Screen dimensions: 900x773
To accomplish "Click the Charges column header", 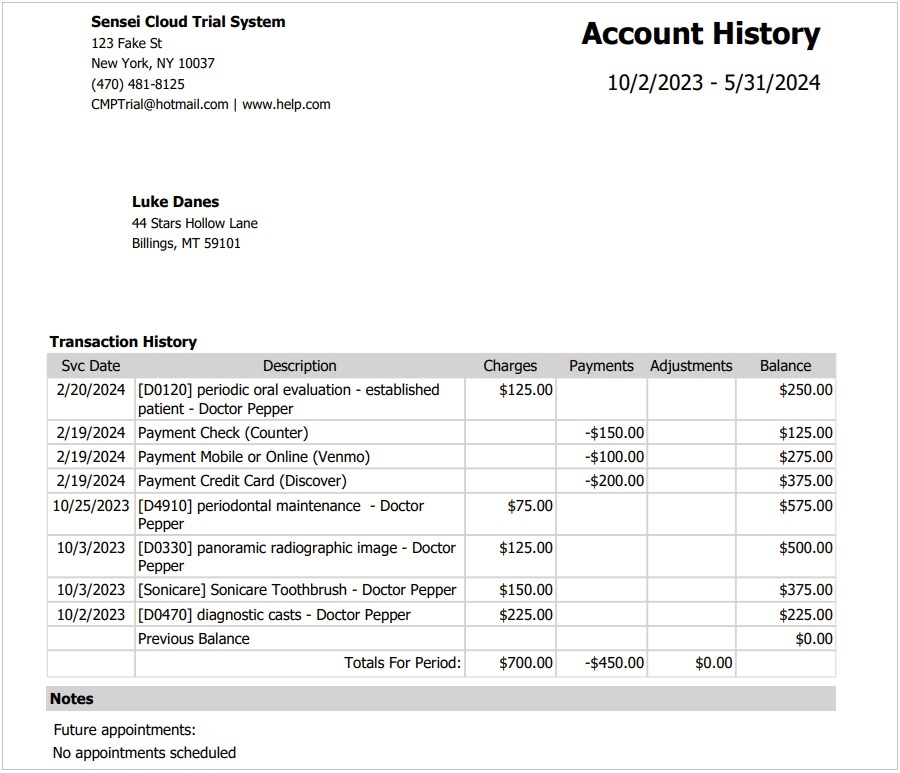I will [x=510, y=366].
